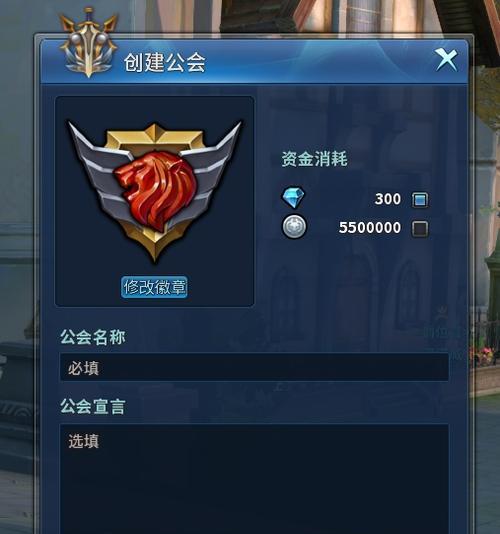Select the red lion guild badge
Viewport: 500px width, 534px height.
tap(155, 192)
